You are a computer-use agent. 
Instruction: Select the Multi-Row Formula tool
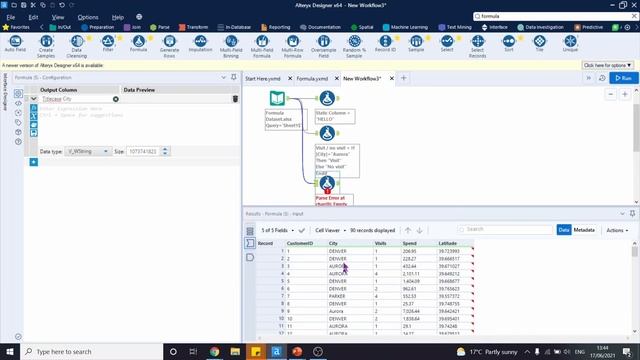[293, 46]
